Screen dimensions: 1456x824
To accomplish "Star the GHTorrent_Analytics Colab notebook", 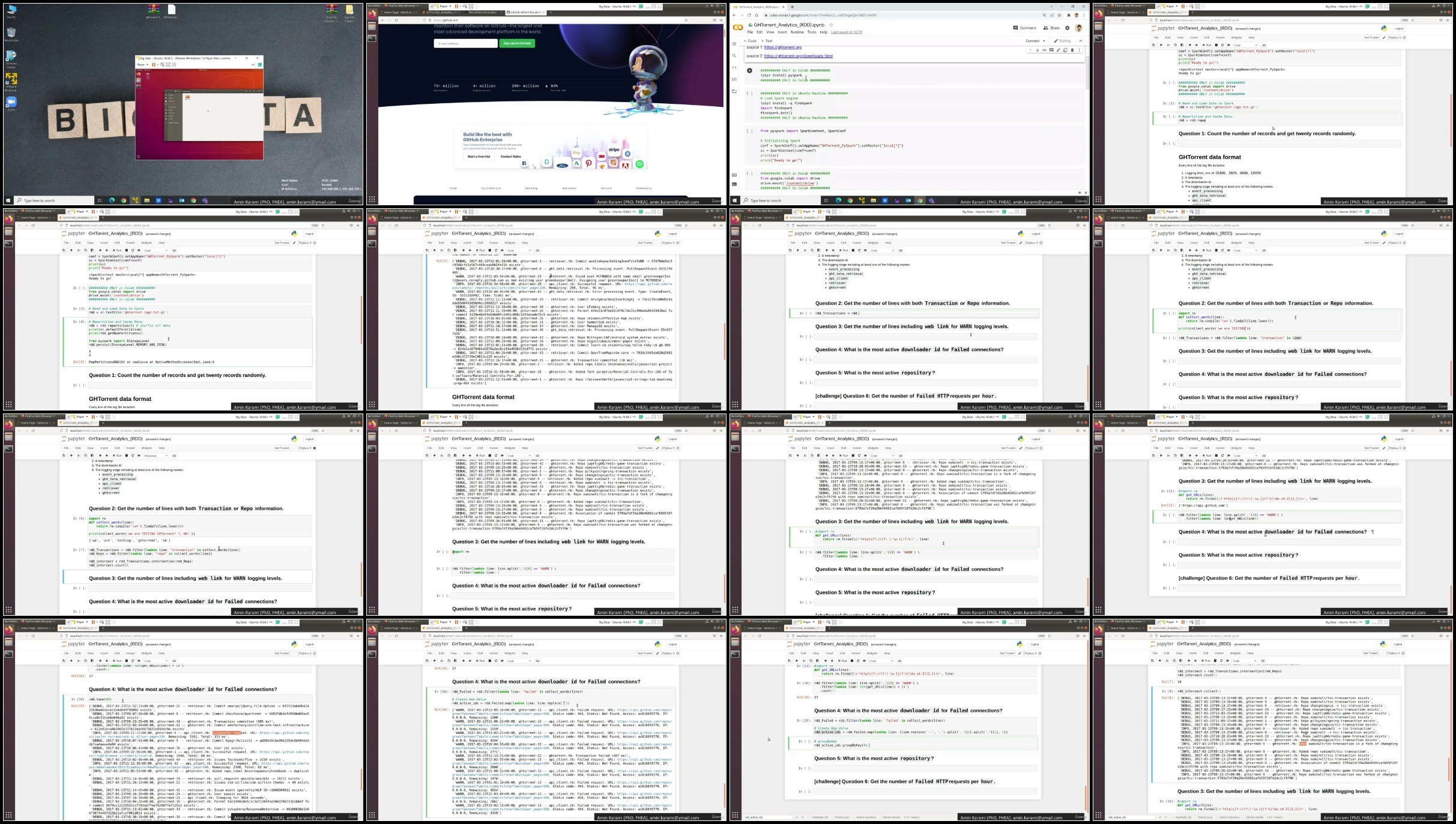I will 831,25.
